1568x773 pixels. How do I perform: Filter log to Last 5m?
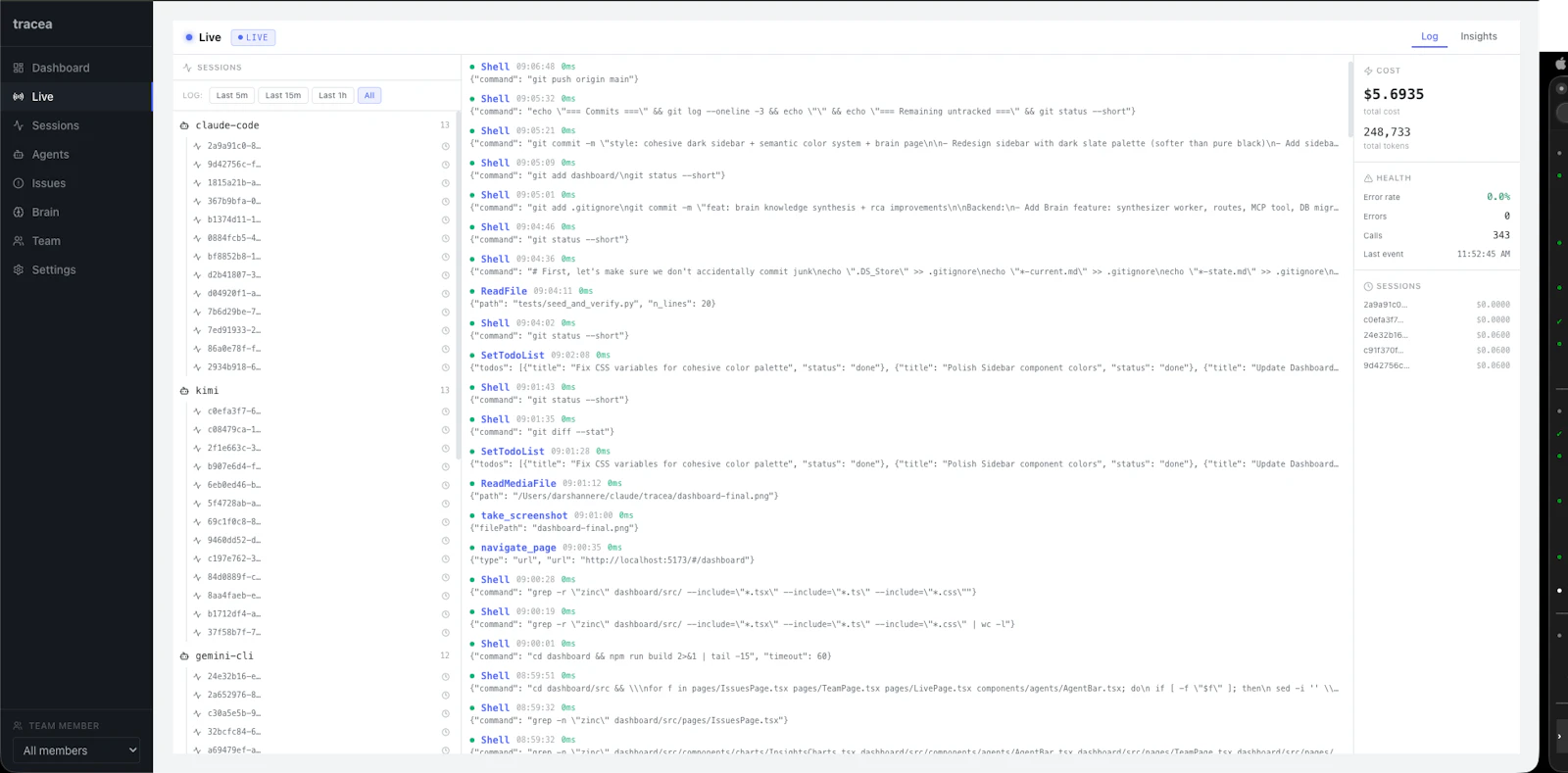[x=232, y=95]
